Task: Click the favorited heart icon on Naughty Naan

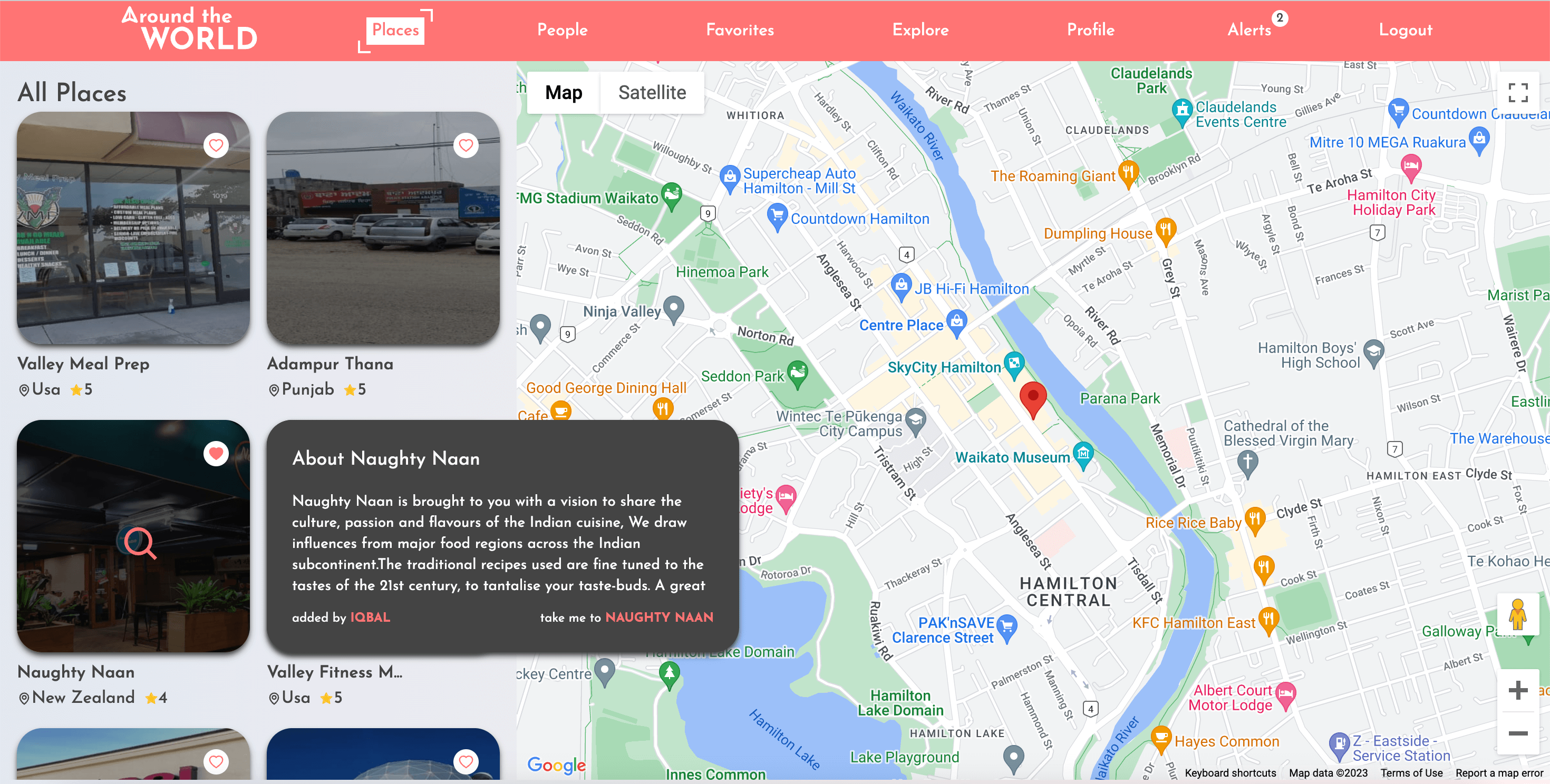Action: pos(215,453)
